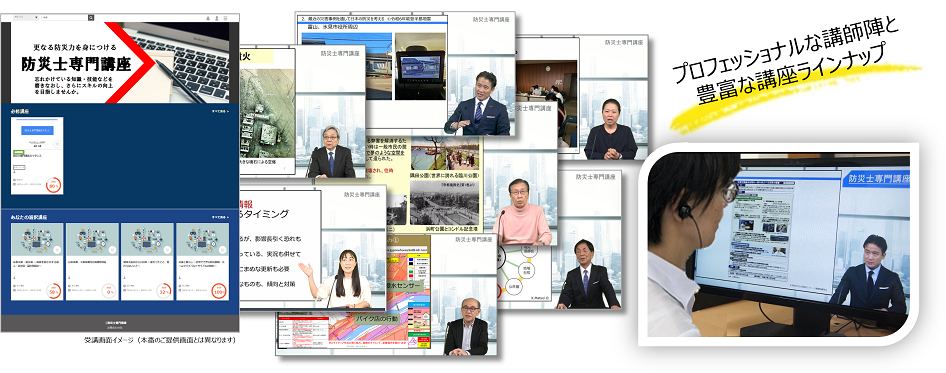Click the blue button inside the 必修講座 card
This screenshot has width=946, height=373.
click(37, 130)
